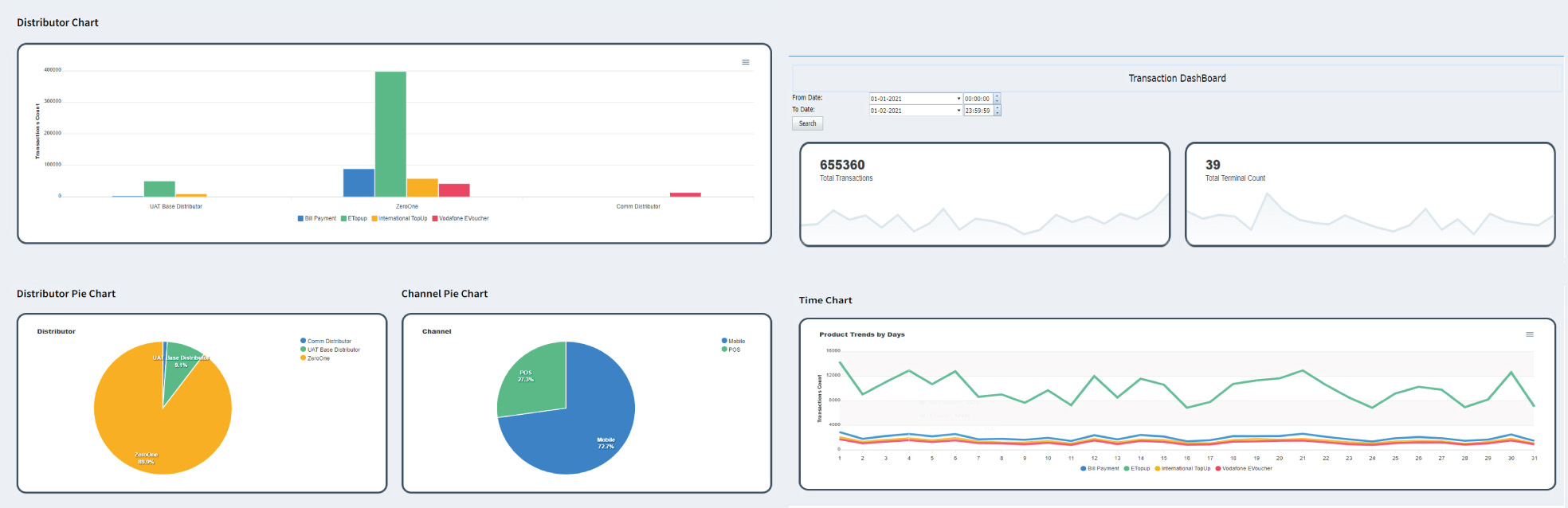Expand the From Date dropdown arrow
1568x508 pixels.
(958, 99)
